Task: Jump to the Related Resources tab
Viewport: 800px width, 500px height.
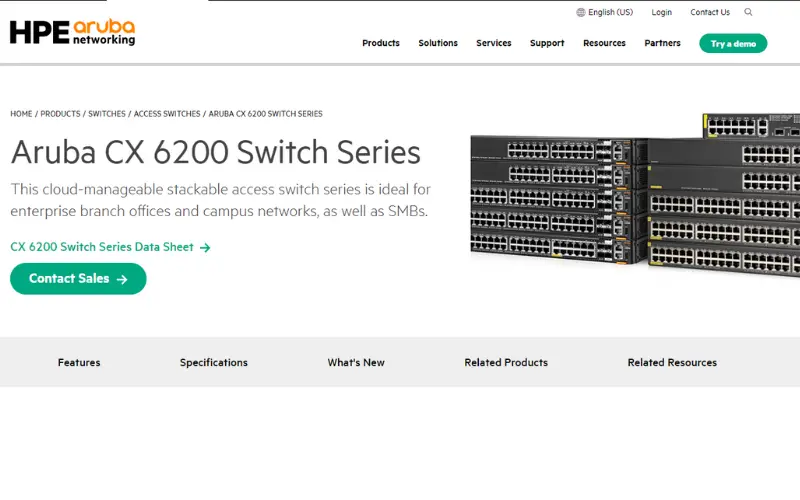Action: pyautogui.click(x=672, y=362)
